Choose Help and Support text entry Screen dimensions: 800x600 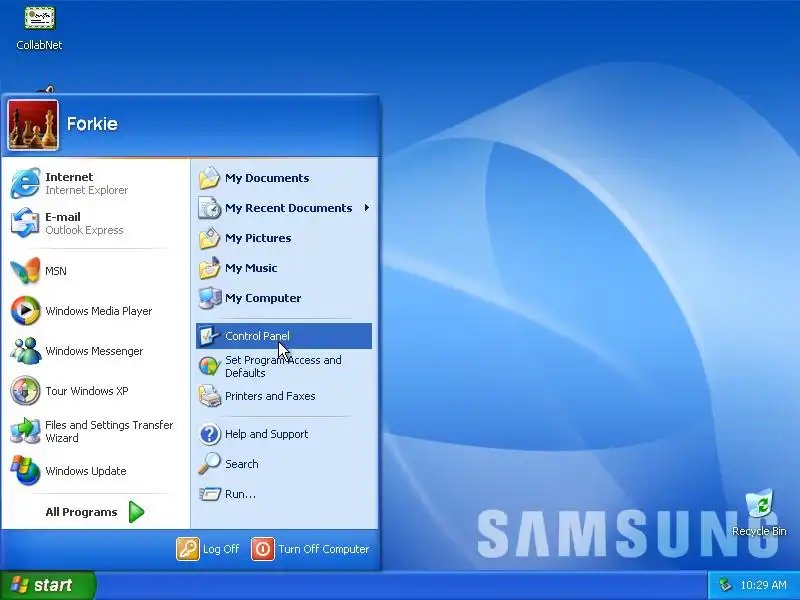click(x=266, y=434)
